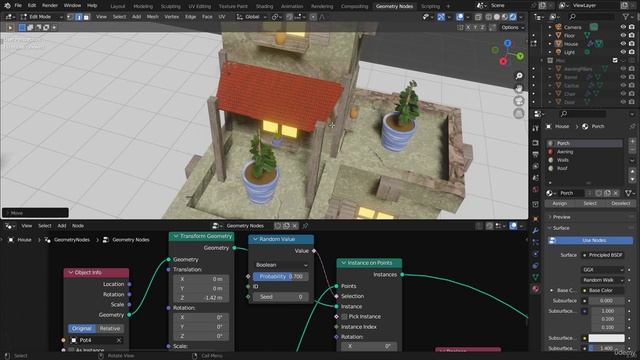This screenshot has height=360, width=640.
Task: Click the red X axis gizmo
Action: tap(503, 62)
